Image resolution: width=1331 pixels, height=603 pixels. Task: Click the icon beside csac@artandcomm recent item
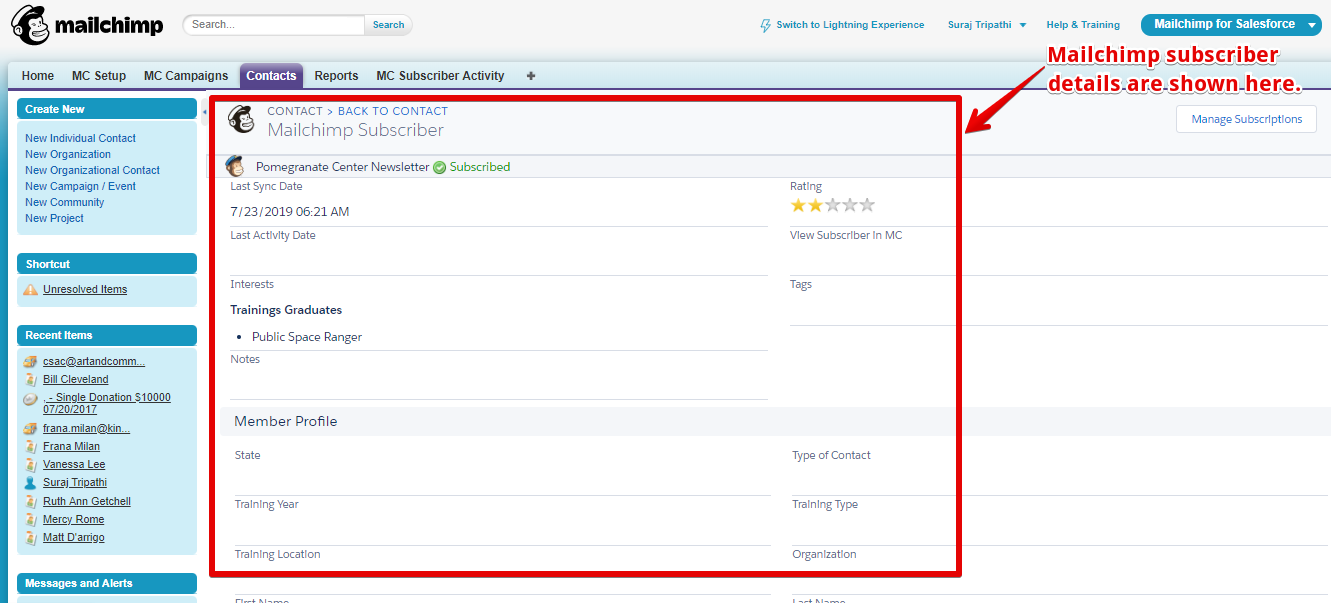tap(31, 360)
